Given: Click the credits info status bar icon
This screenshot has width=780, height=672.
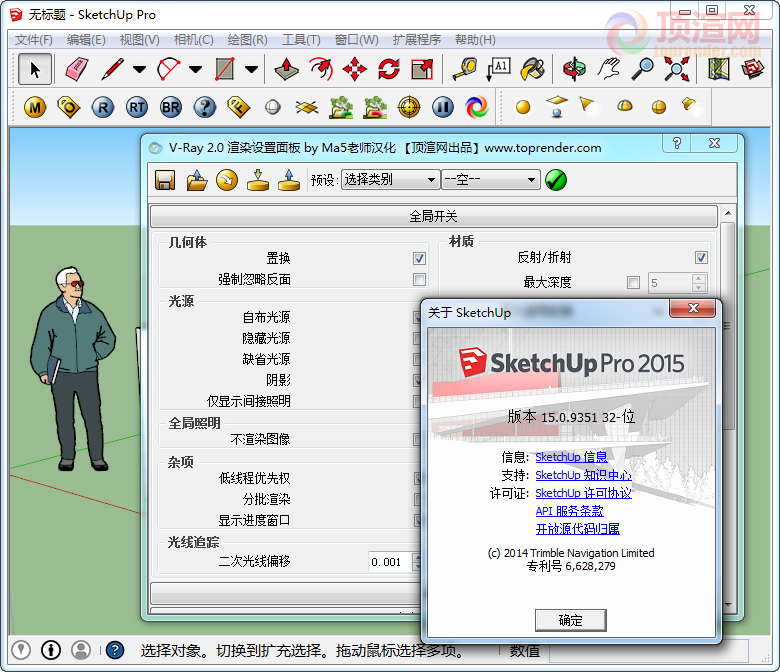Looking at the screenshot, I should point(51,650).
